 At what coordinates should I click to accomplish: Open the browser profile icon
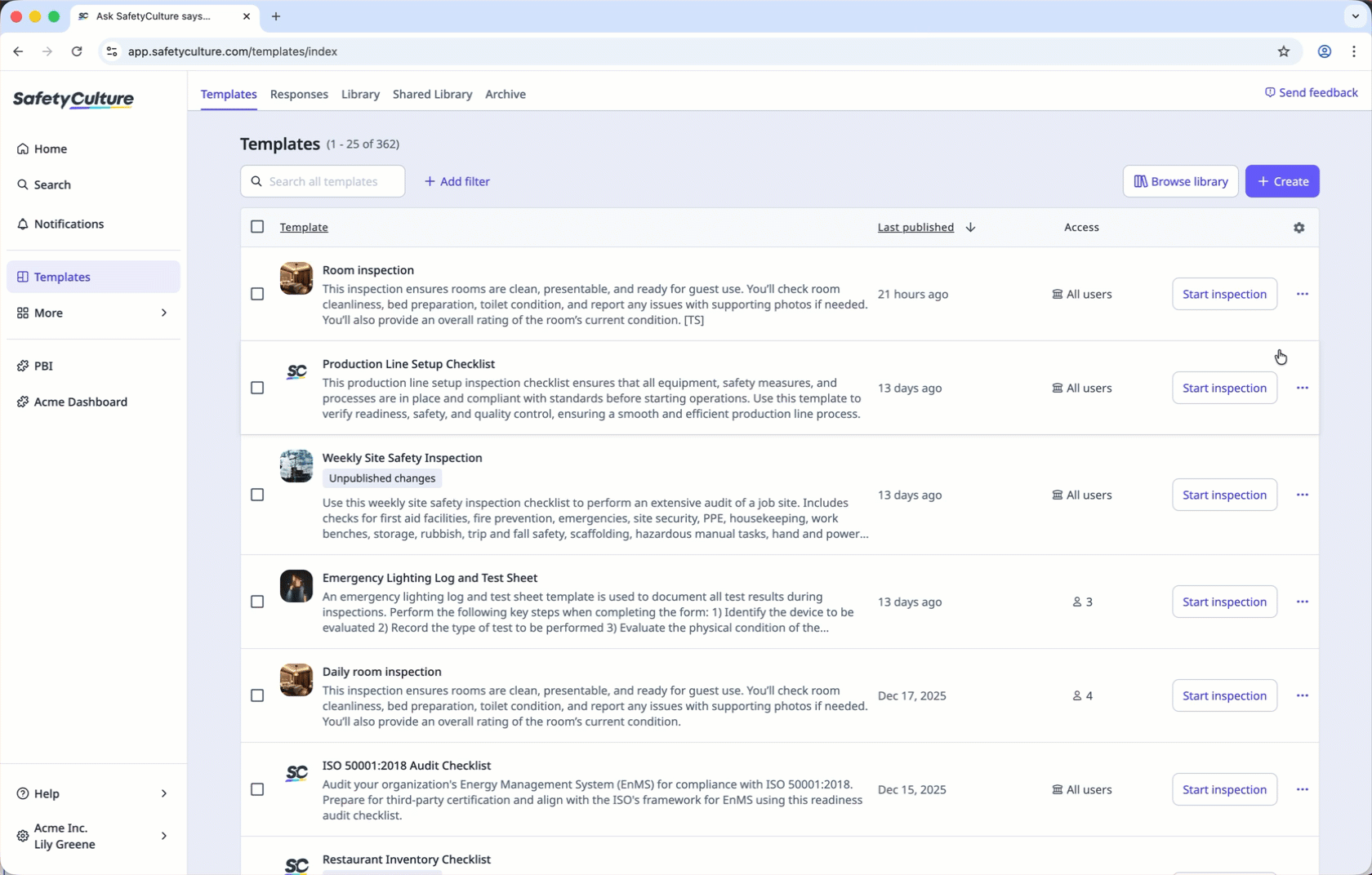click(1325, 51)
